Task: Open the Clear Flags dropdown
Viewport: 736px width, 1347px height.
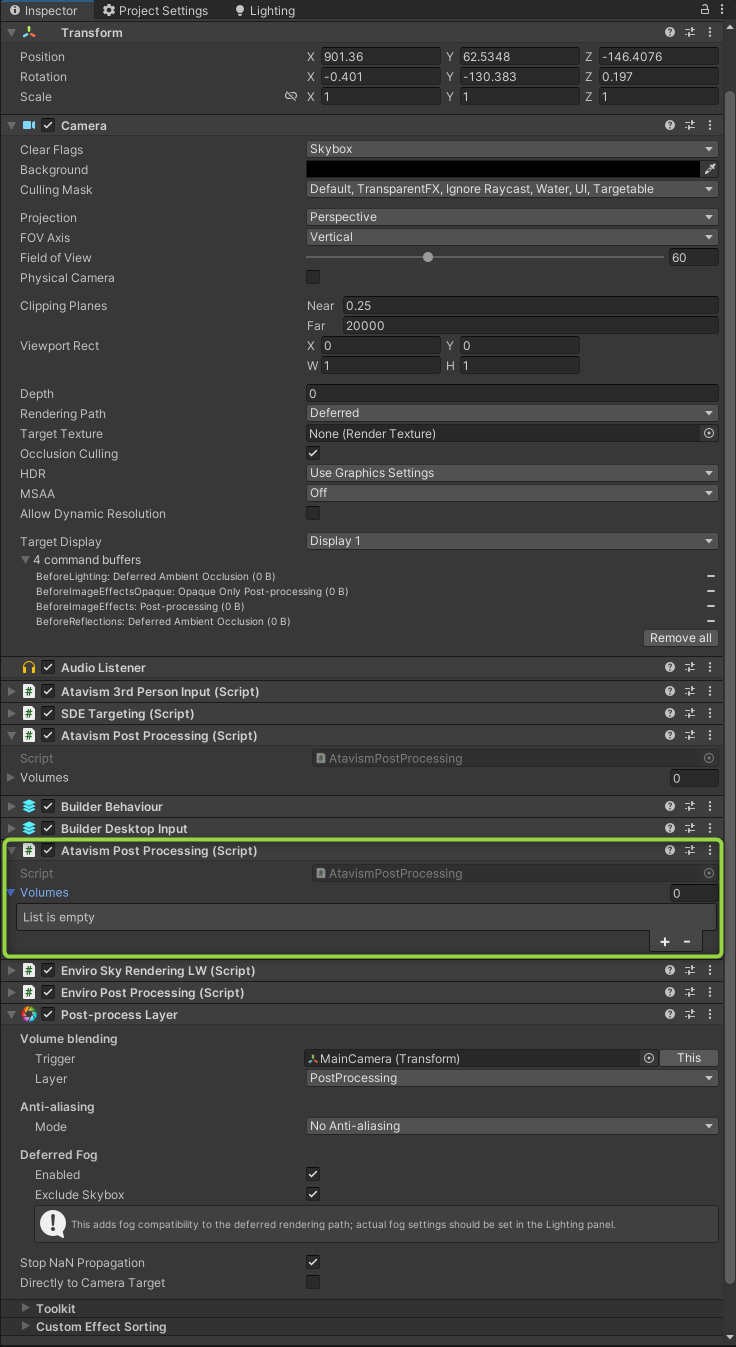Action: click(x=512, y=149)
